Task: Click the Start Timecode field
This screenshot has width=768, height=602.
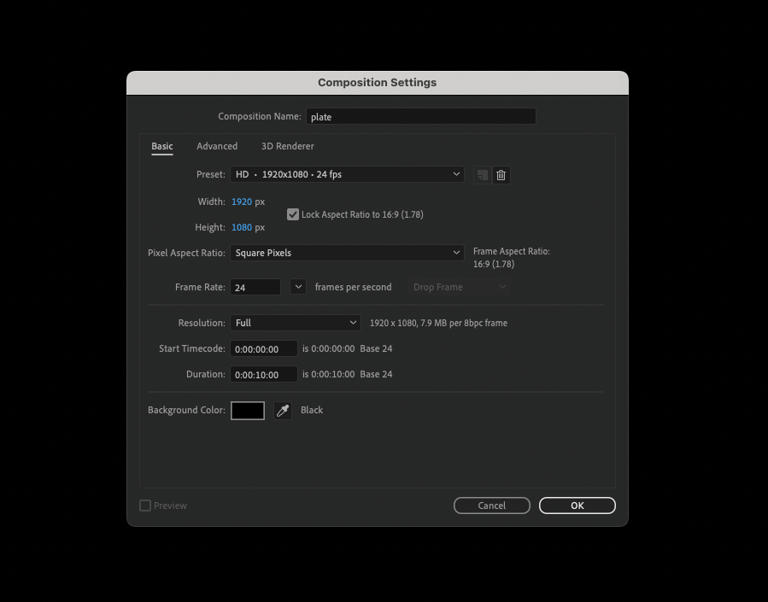Action: (264, 349)
